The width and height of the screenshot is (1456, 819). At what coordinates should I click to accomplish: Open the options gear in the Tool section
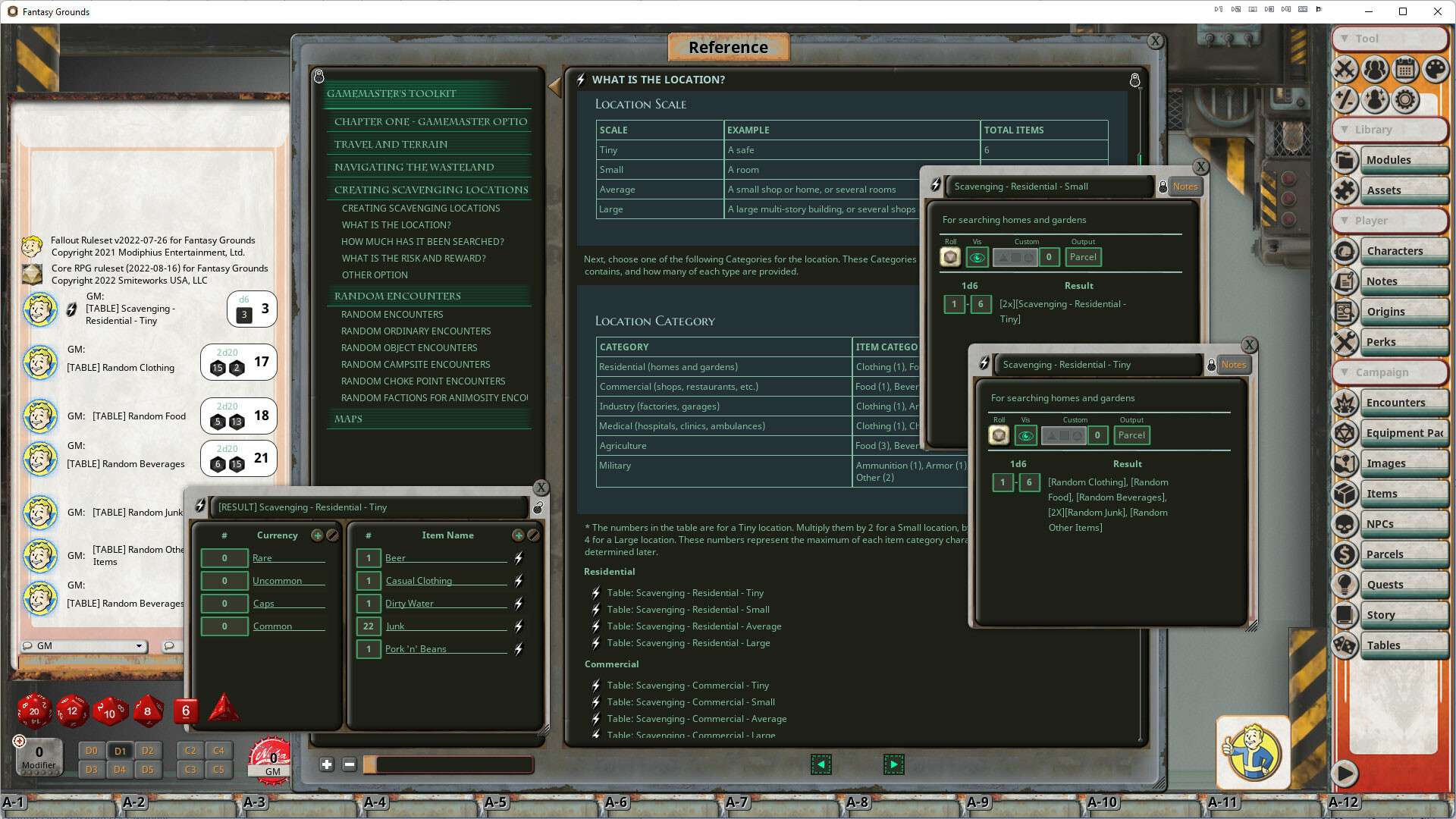pyautogui.click(x=1405, y=100)
